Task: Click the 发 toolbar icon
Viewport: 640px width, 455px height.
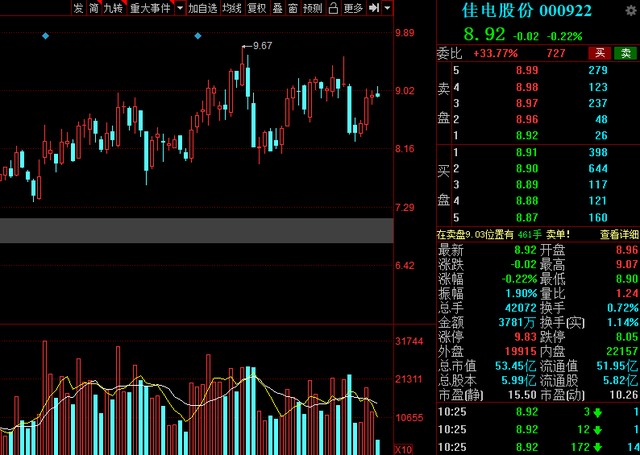Action: click(x=78, y=8)
